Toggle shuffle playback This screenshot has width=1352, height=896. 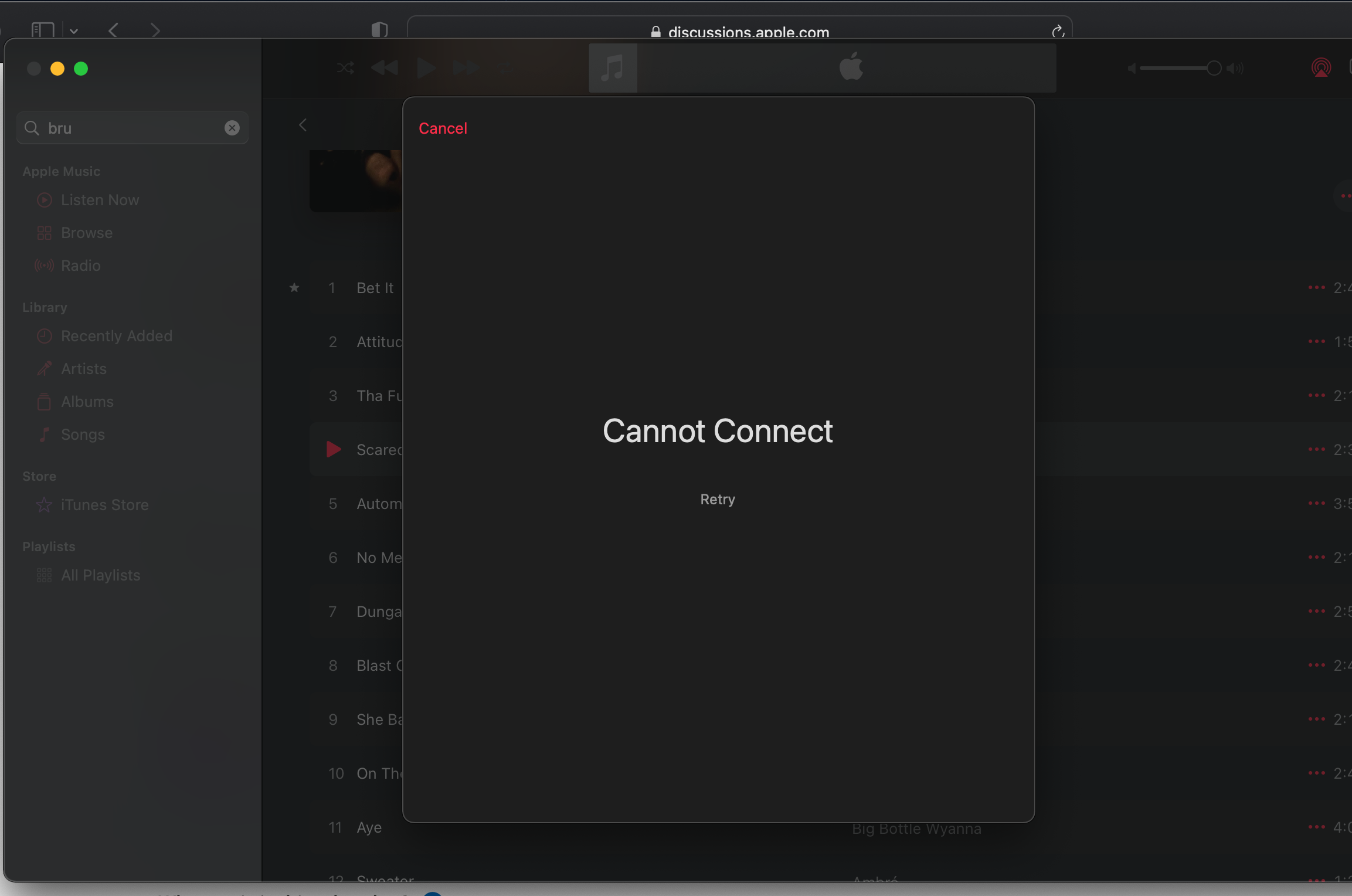345,68
